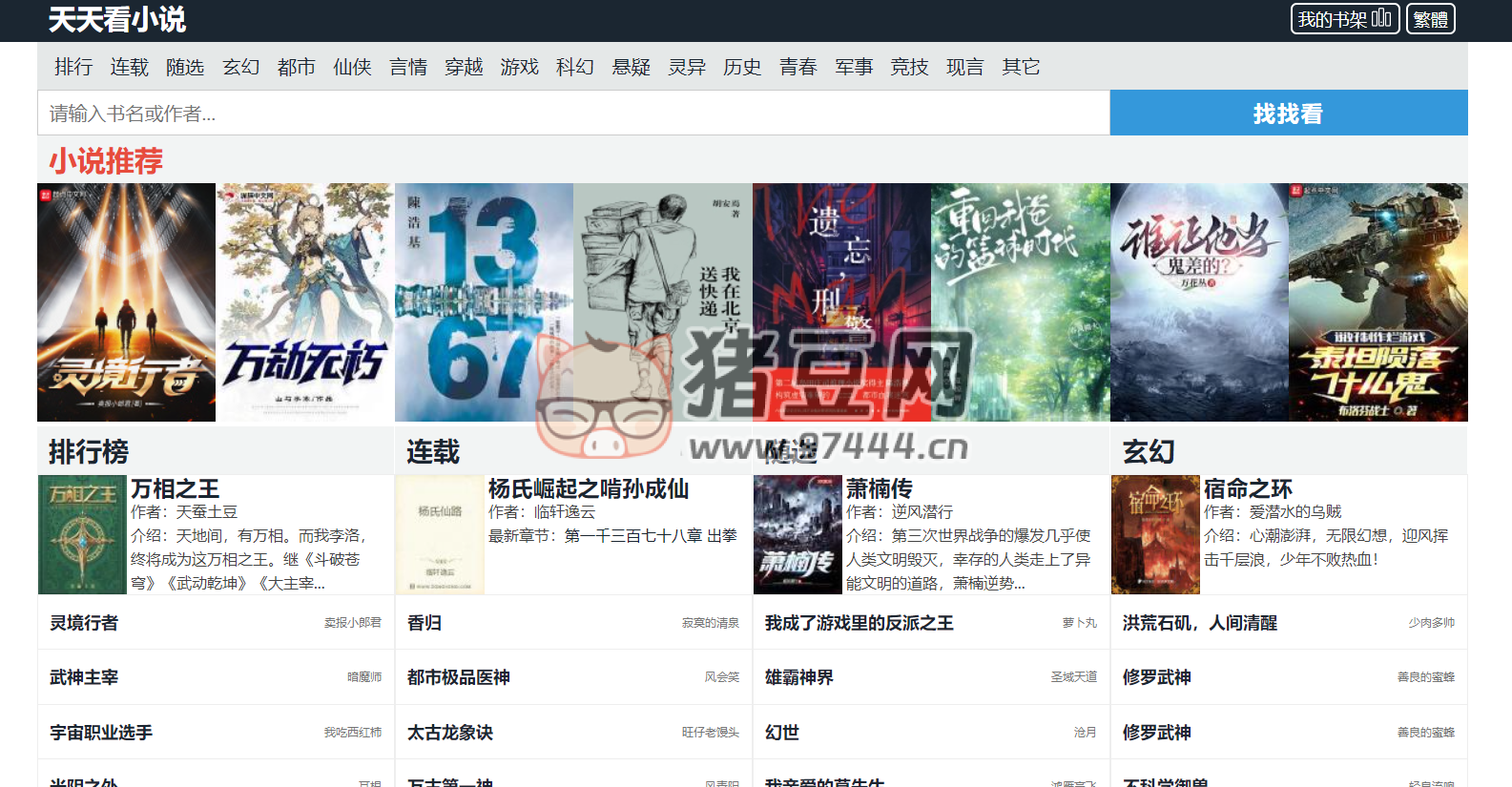Open the 连载 menu item
Screen dimensions: 1512x787
click(129, 67)
